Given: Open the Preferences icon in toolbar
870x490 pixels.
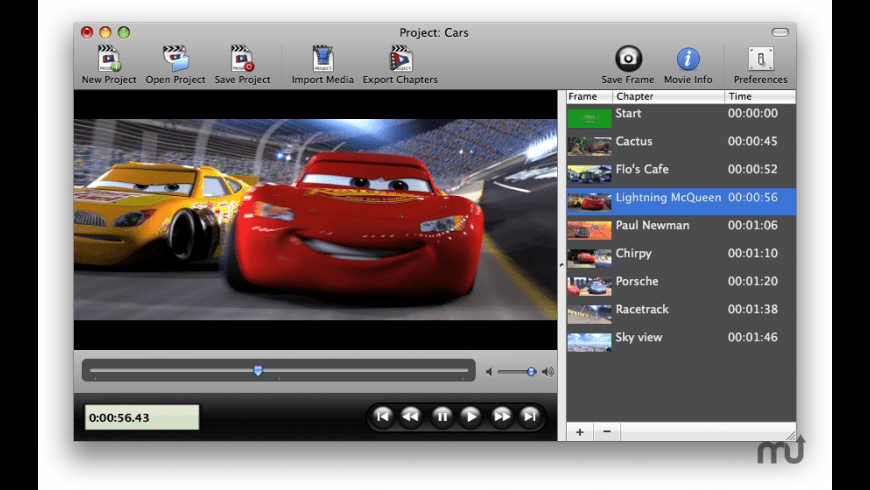Looking at the screenshot, I should coord(760,59).
